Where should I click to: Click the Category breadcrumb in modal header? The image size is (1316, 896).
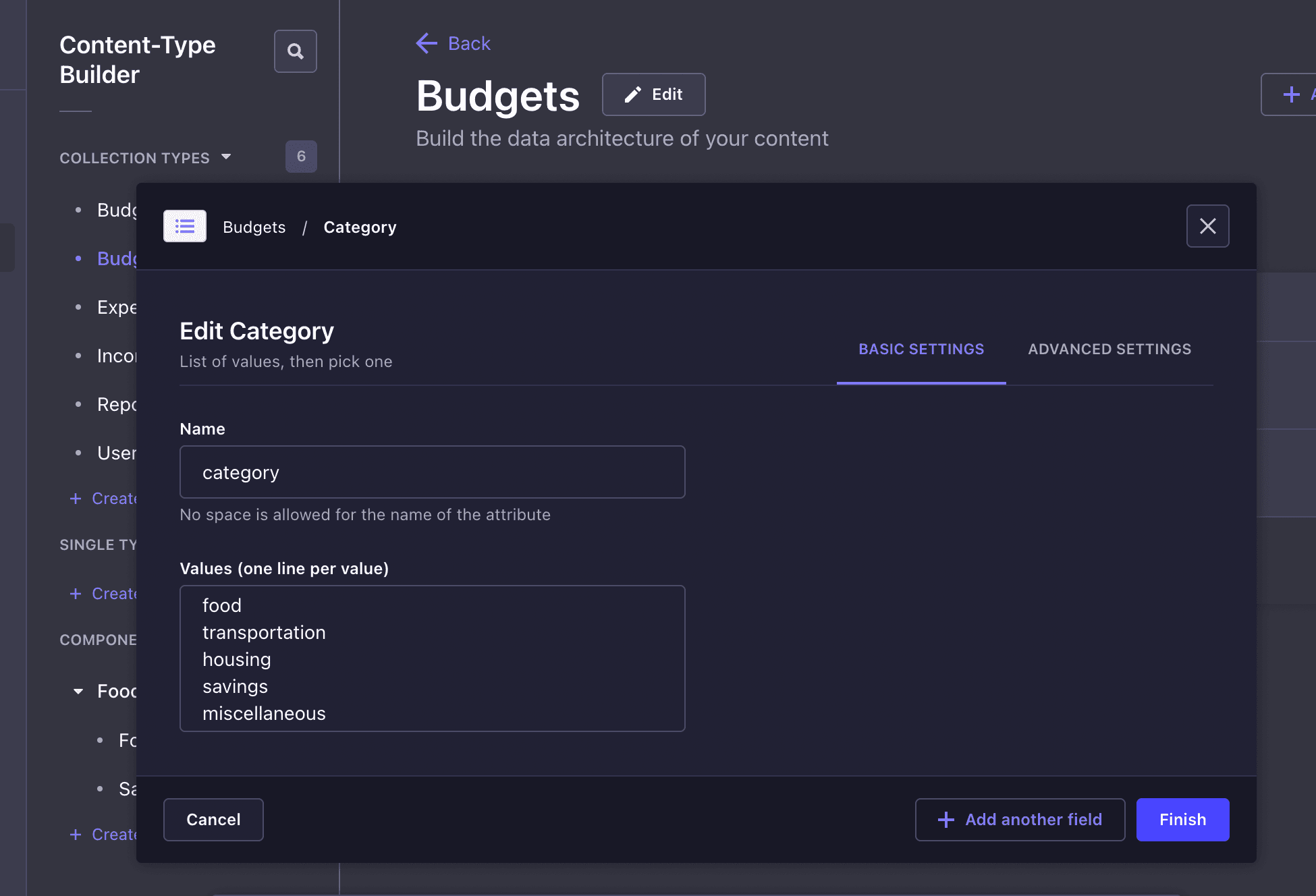point(360,227)
